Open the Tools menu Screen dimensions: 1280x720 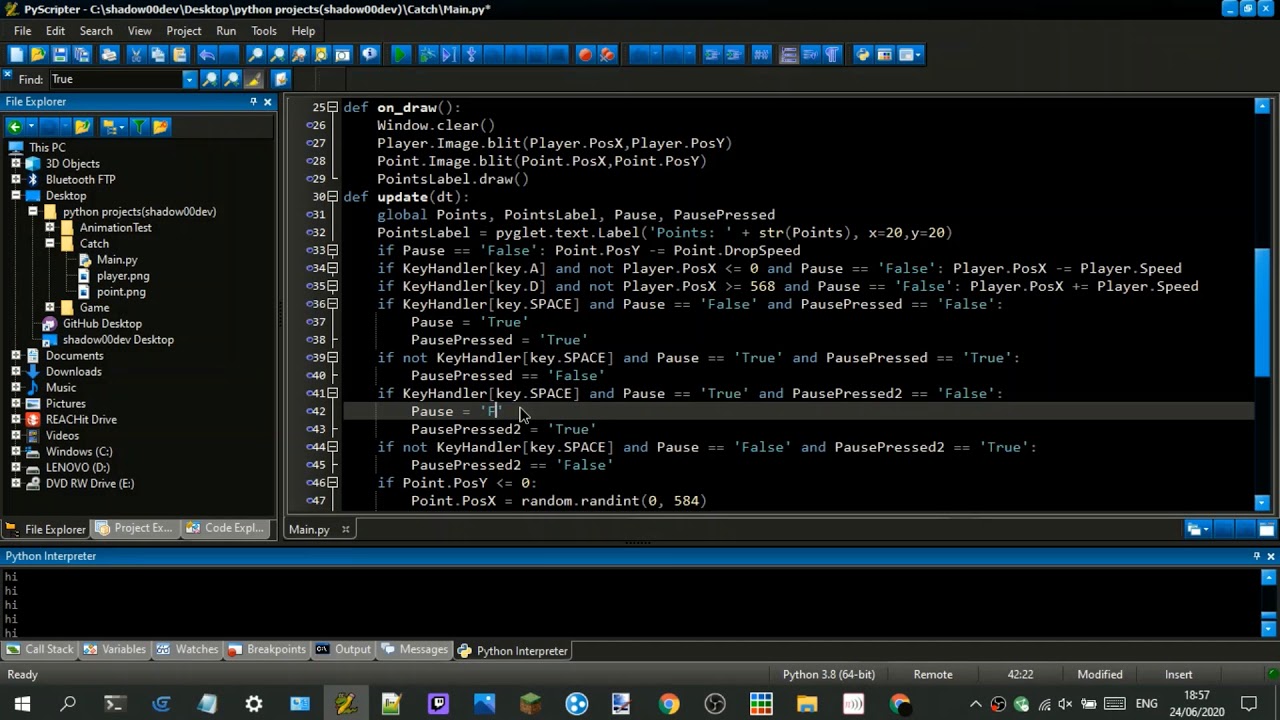click(264, 31)
